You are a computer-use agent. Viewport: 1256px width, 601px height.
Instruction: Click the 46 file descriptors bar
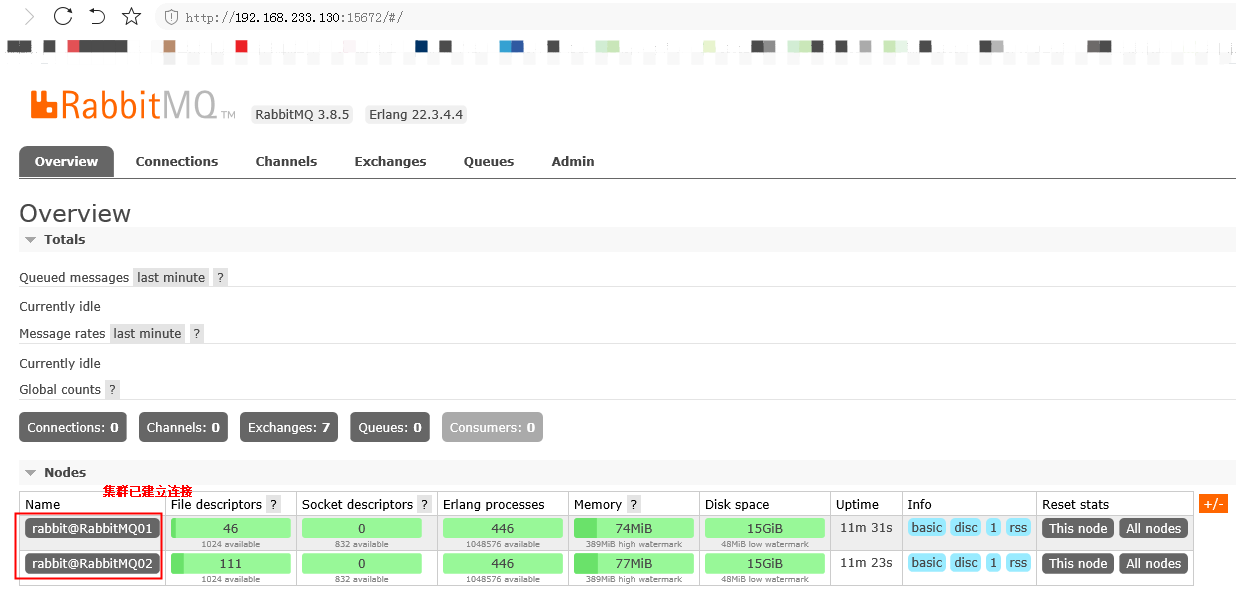pos(231,529)
